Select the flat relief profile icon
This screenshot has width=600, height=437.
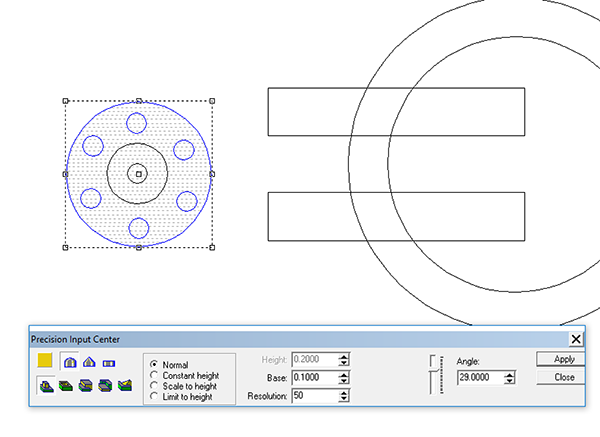(109, 363)
